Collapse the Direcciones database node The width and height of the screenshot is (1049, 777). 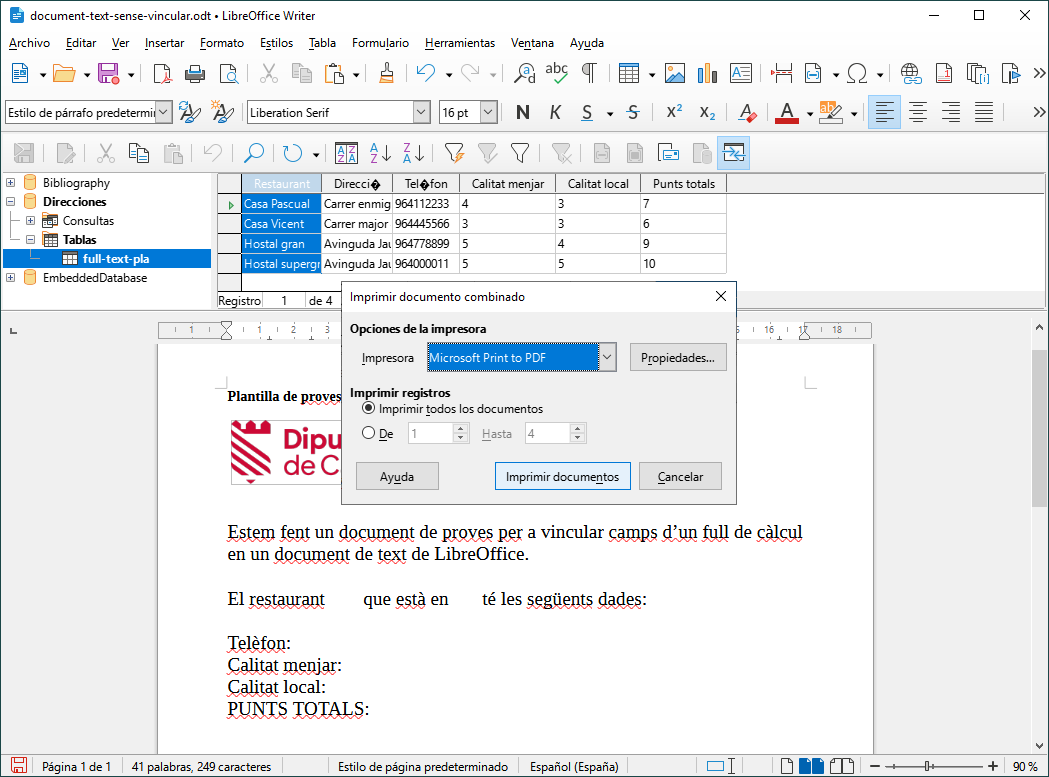(11, 201)
